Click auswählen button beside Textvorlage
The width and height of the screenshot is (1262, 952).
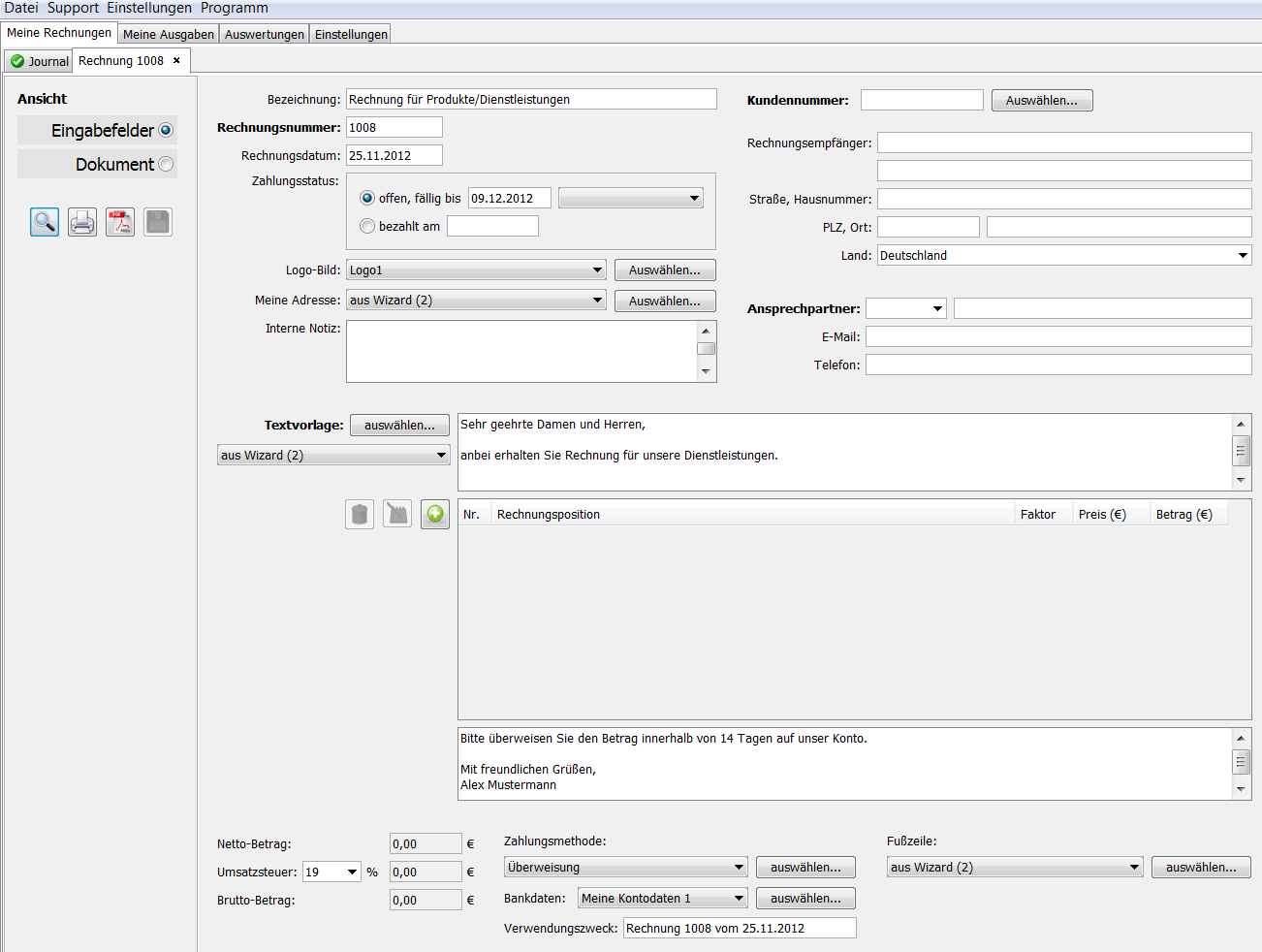point(399,426)
